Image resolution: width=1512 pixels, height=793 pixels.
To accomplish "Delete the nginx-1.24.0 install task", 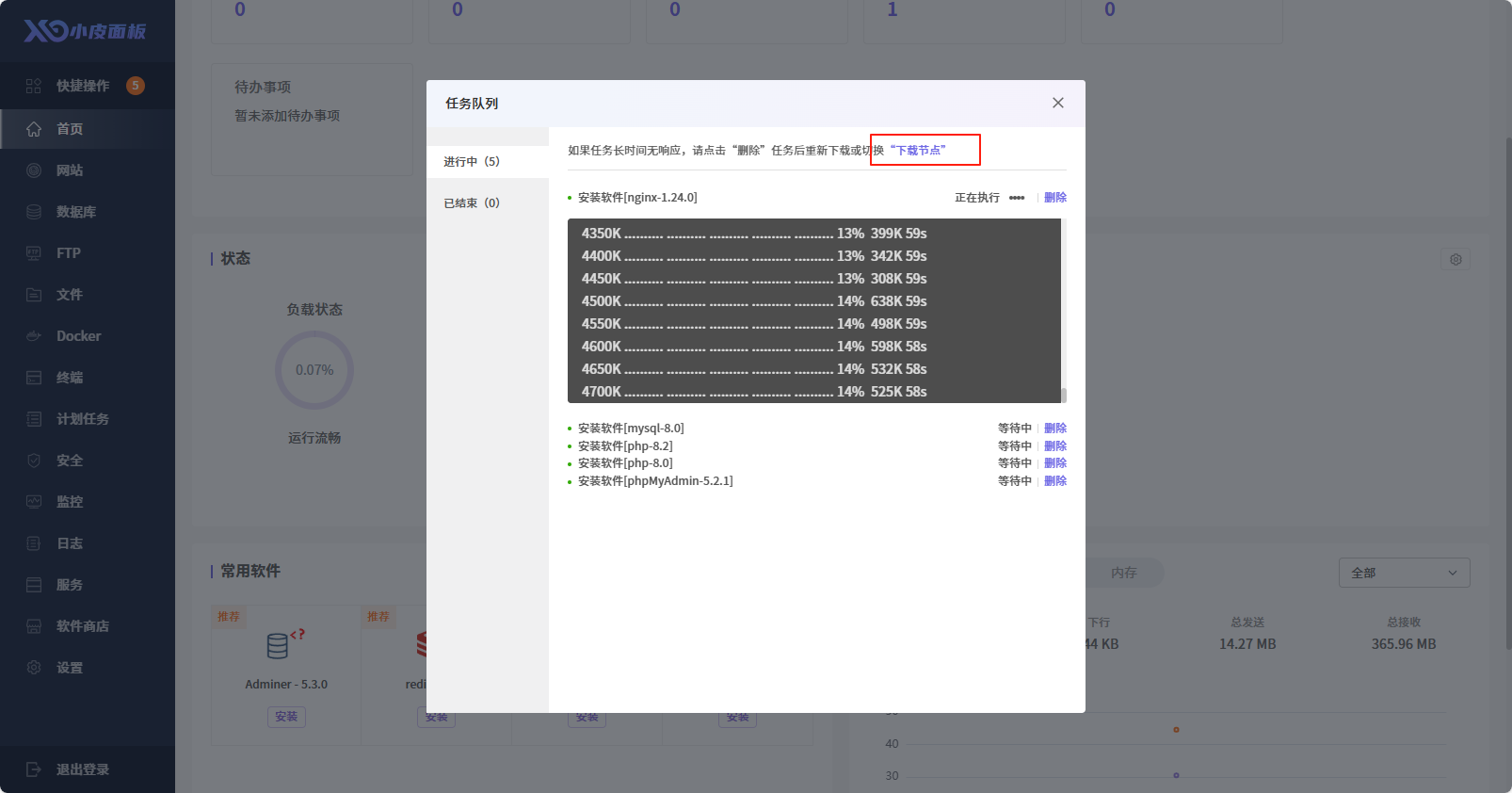I will (1055, 198).
